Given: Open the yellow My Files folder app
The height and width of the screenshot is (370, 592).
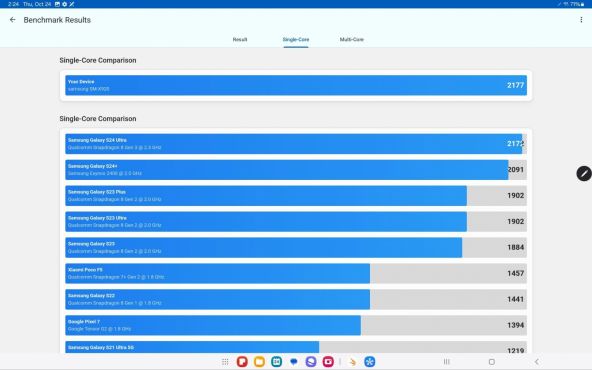Looking at the screenshot, I should pyautogui.click(x=259, y=362).
